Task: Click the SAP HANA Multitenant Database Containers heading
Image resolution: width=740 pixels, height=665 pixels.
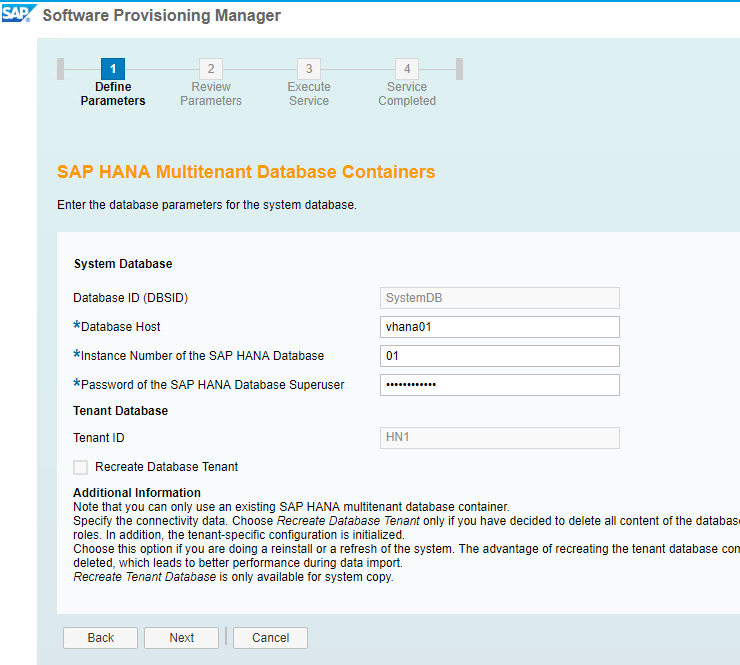Action: 246,172
